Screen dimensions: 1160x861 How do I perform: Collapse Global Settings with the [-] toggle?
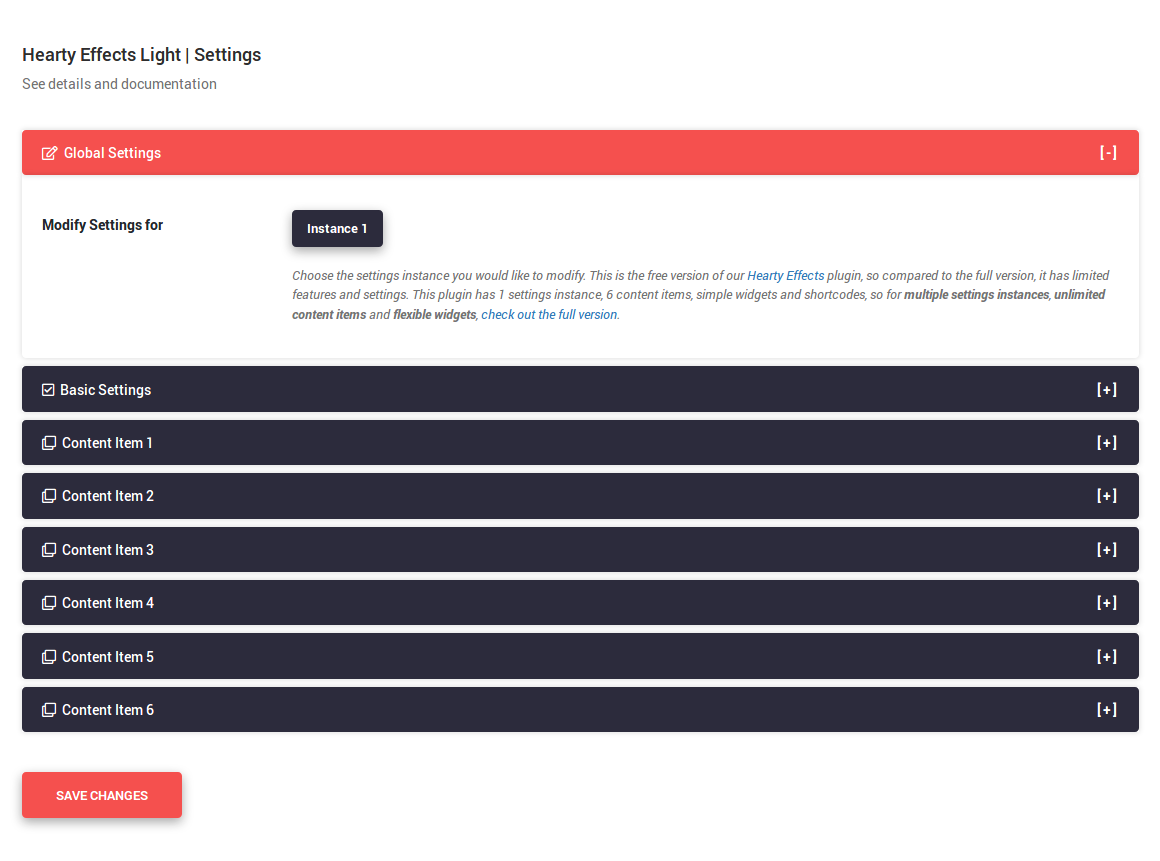[1107, 152]
